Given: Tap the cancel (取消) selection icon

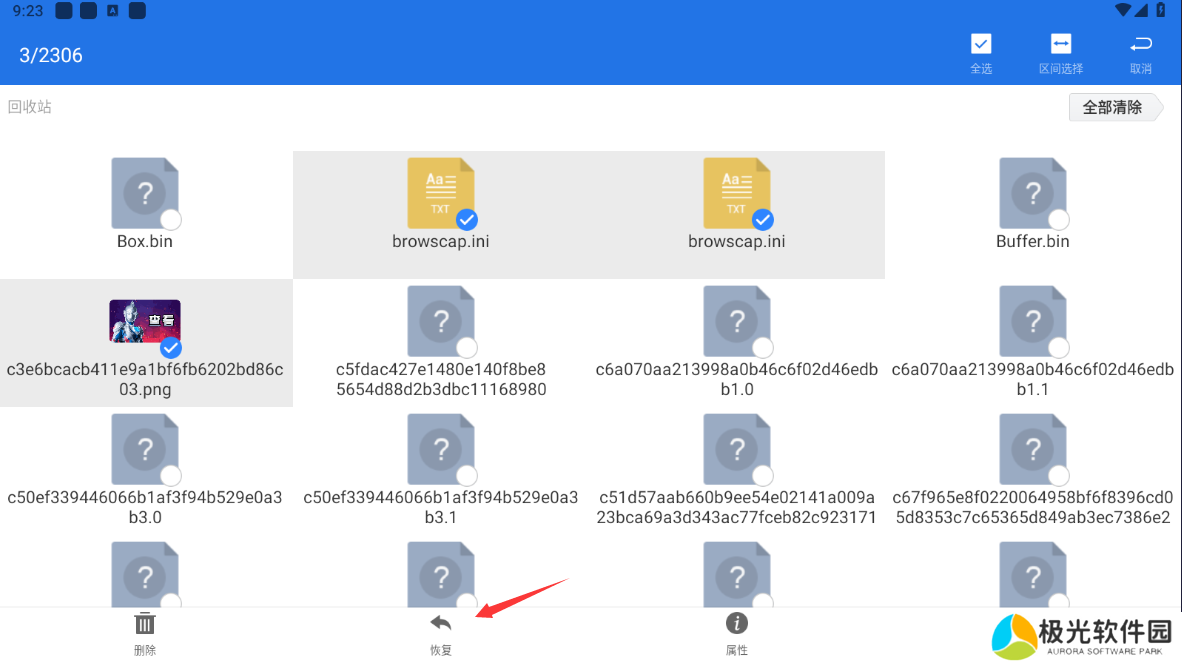Looking at the screenshot, I should tap(1140, 45).
